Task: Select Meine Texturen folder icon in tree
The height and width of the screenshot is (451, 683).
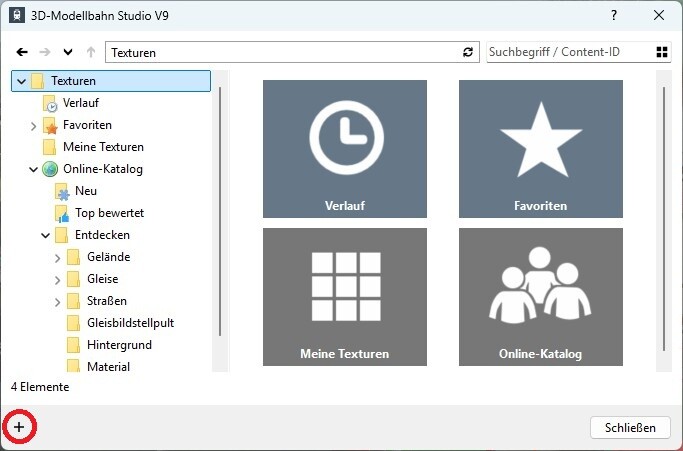Action: pyautogui.click(x=49, y=147)
